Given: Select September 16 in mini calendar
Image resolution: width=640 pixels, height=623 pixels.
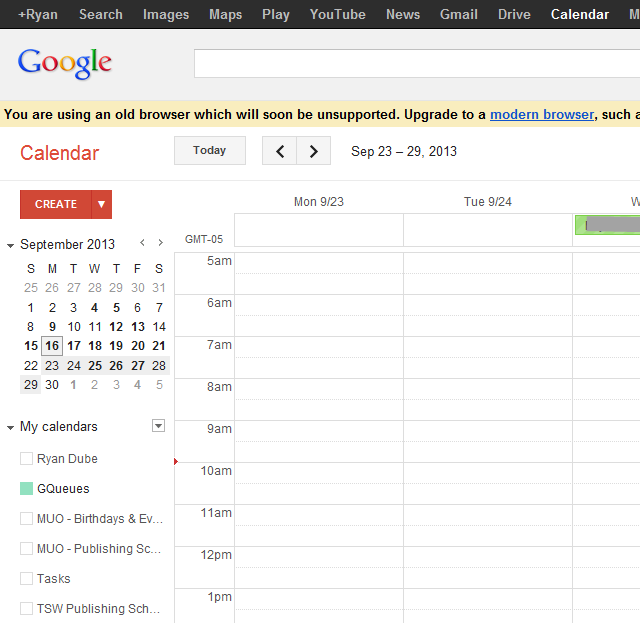Looking at the screenshot, I should coord(52,346).
